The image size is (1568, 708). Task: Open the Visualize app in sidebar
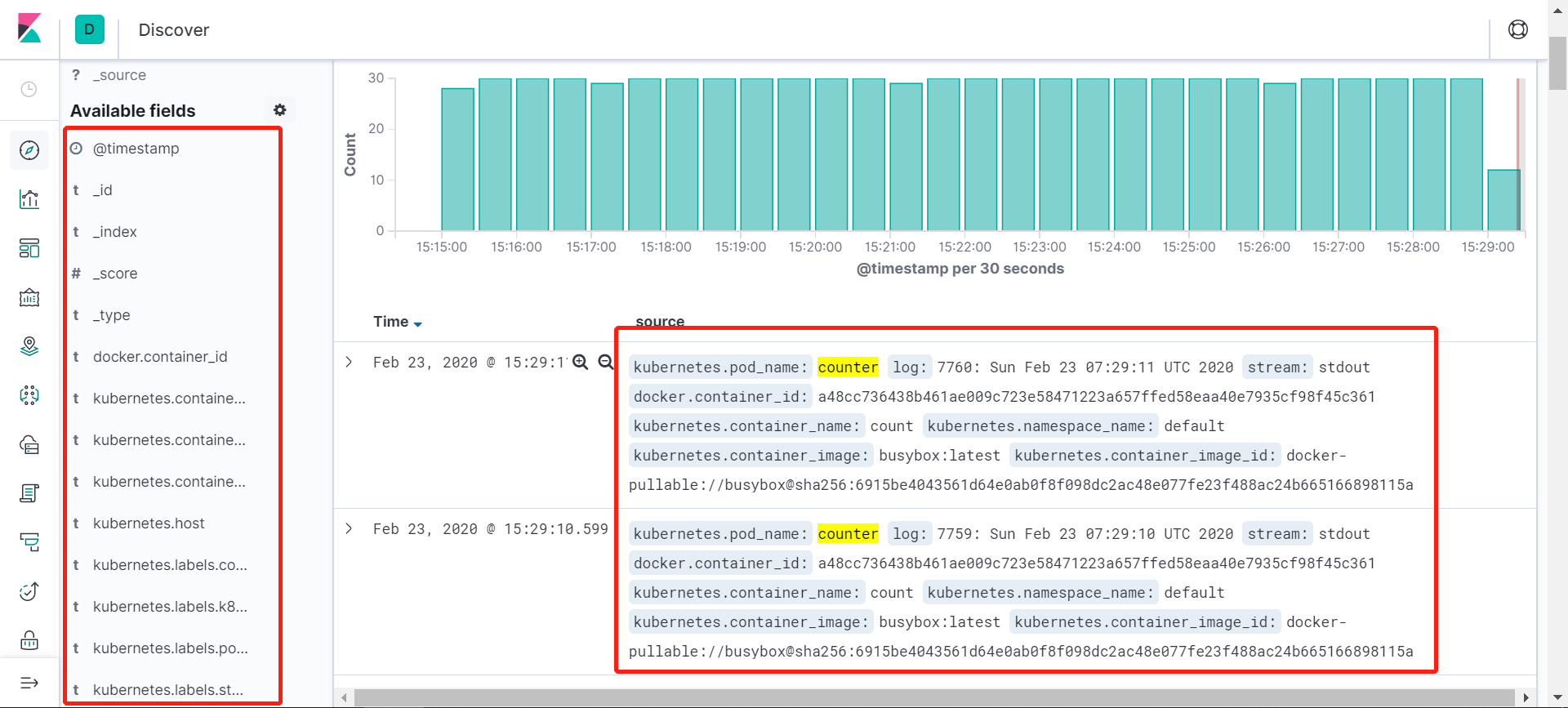[x=29, y=199]
